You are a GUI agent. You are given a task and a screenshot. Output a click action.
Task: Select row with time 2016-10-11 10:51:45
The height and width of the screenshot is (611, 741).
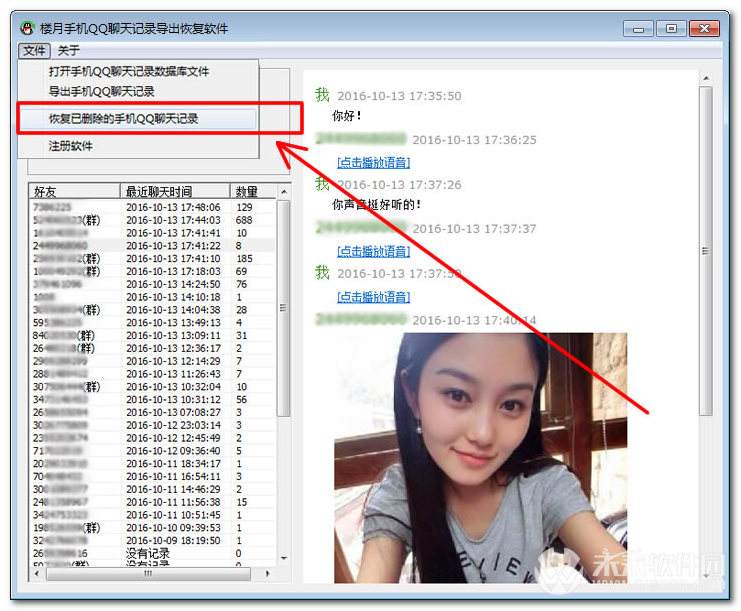coord(152,515)
